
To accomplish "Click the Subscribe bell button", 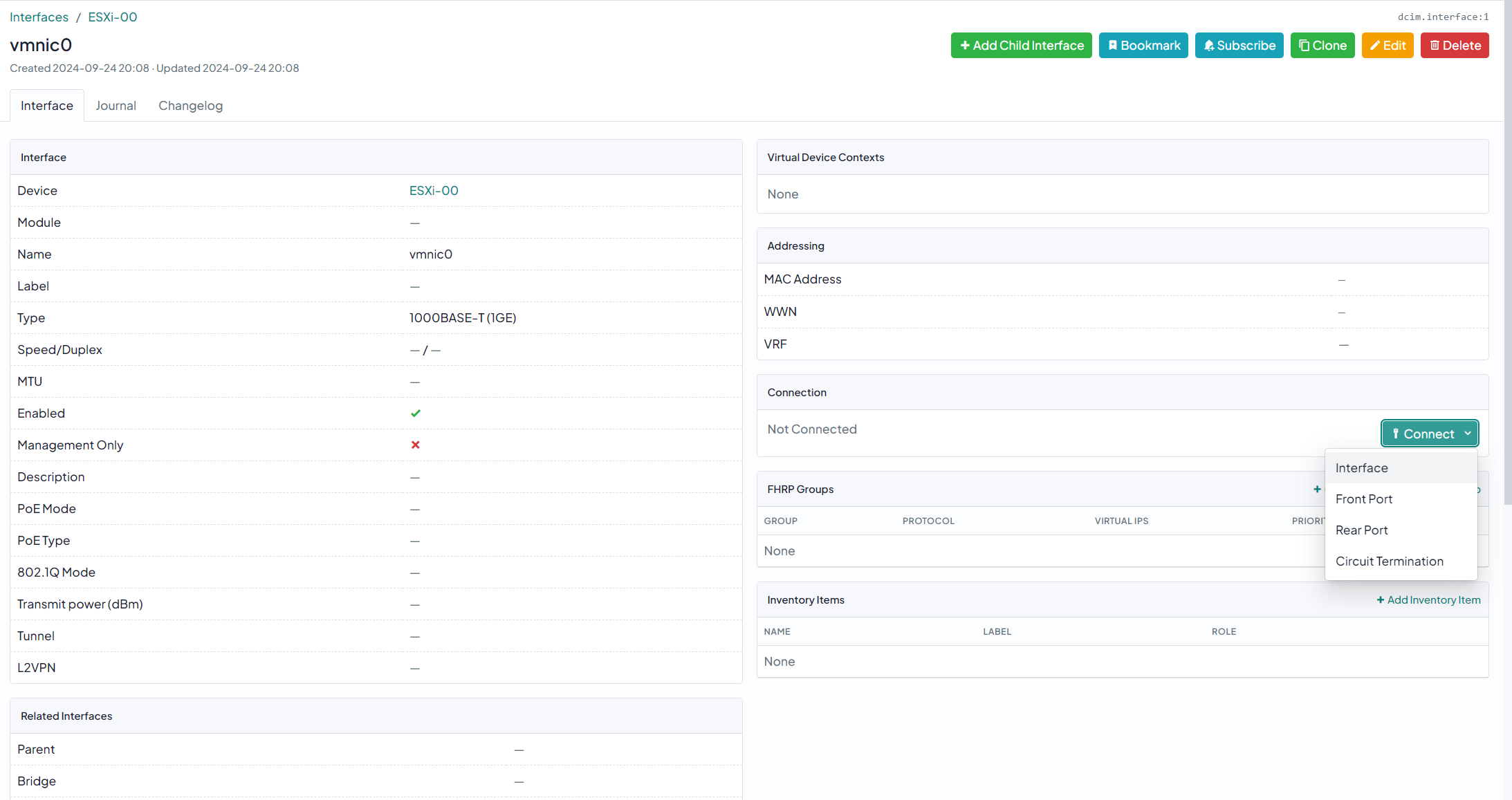I will click(x=1239, y=46).
